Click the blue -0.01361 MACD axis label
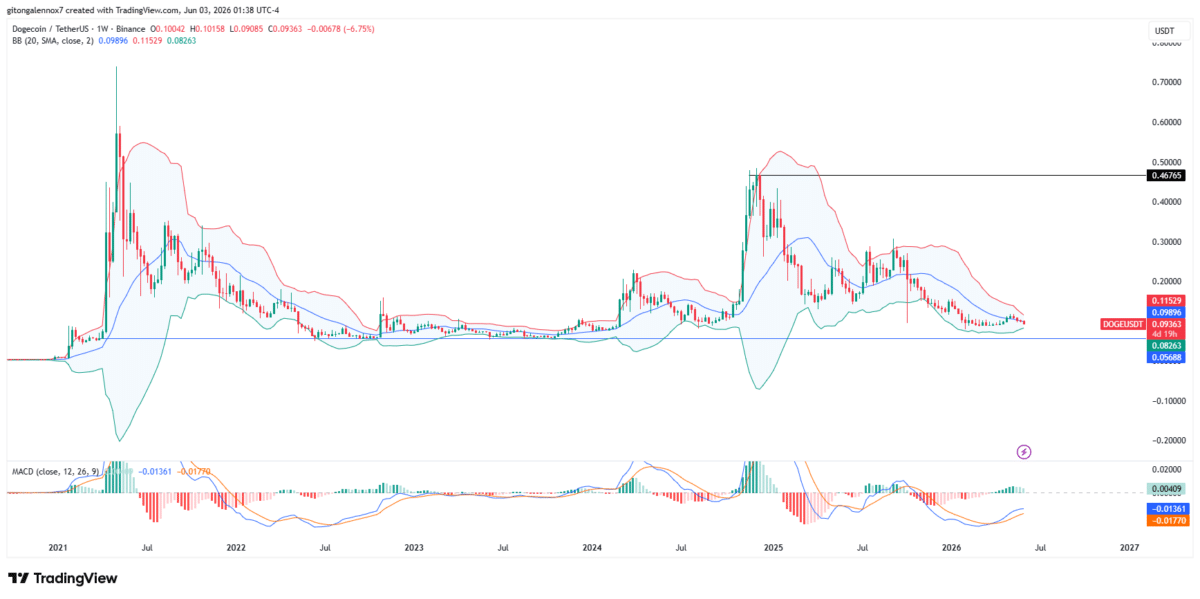The height and width of the screenshot is (599, 1200). click(x=1166, y=508)
